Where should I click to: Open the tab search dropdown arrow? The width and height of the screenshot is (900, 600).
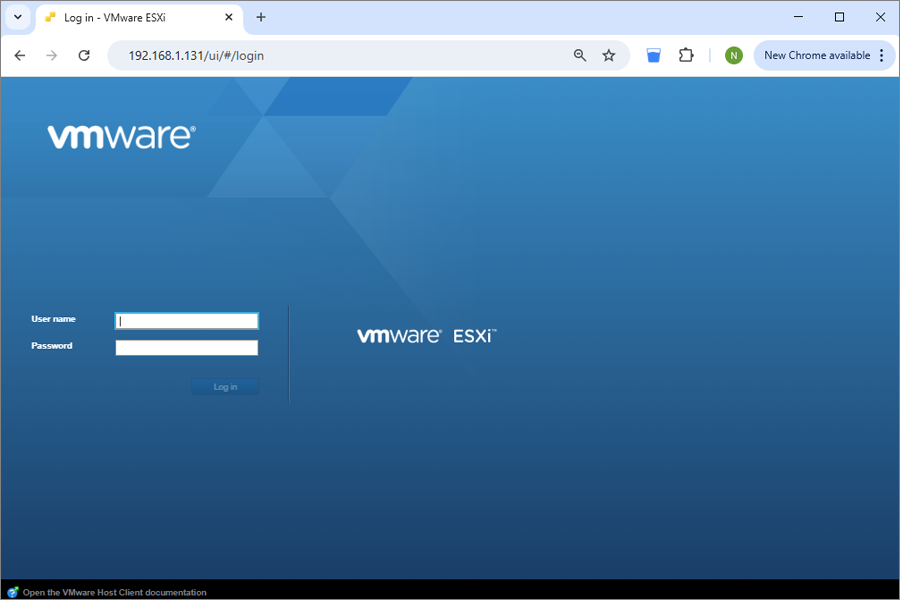[x=18, y=17]
